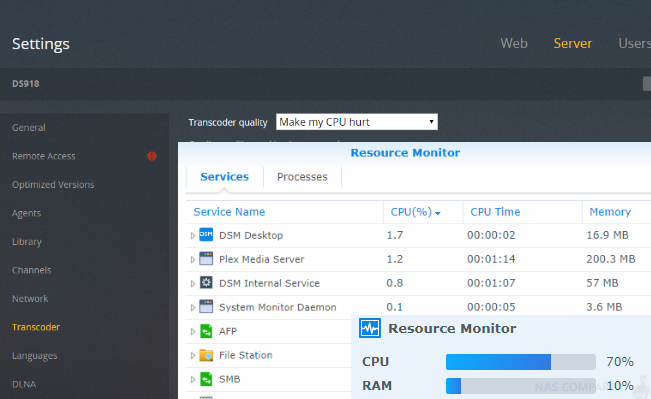The image size is (651, 399).
Task: Open Network settings in the sidebar
Action: pyautogui.click(x=30, y=299)
